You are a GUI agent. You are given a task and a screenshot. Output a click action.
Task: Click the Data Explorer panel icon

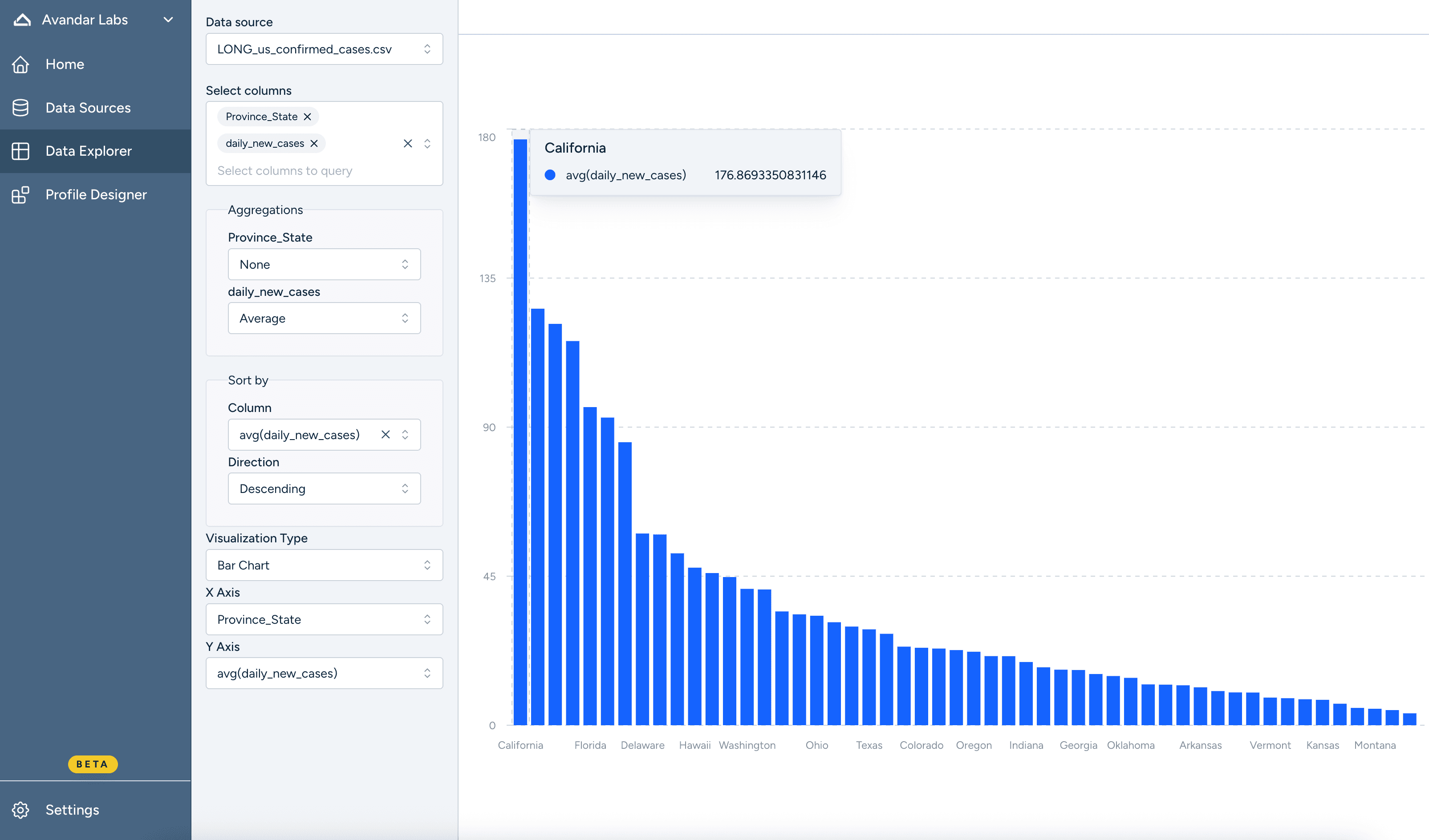[20, 151]
